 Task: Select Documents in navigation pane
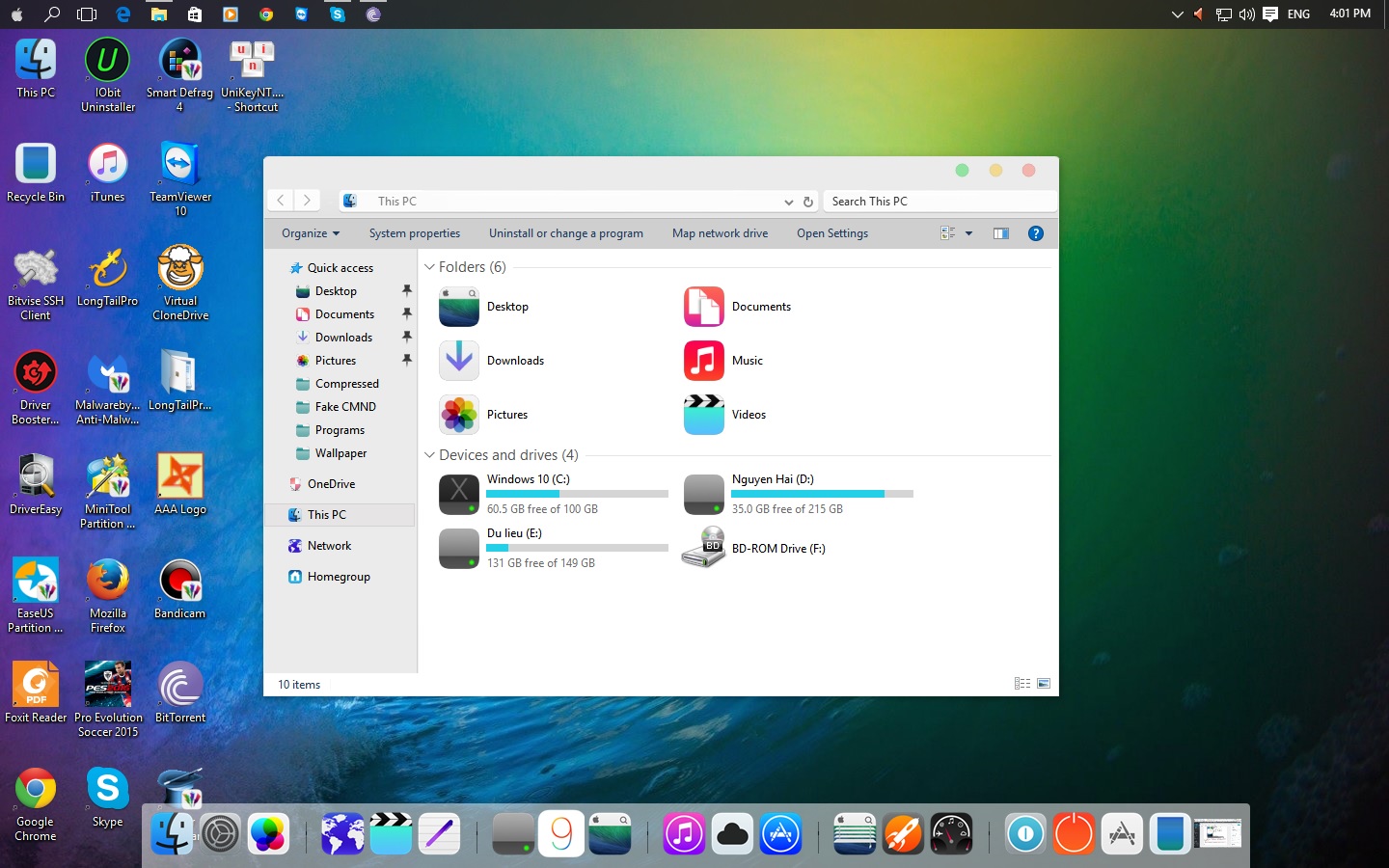click(335, 314)
